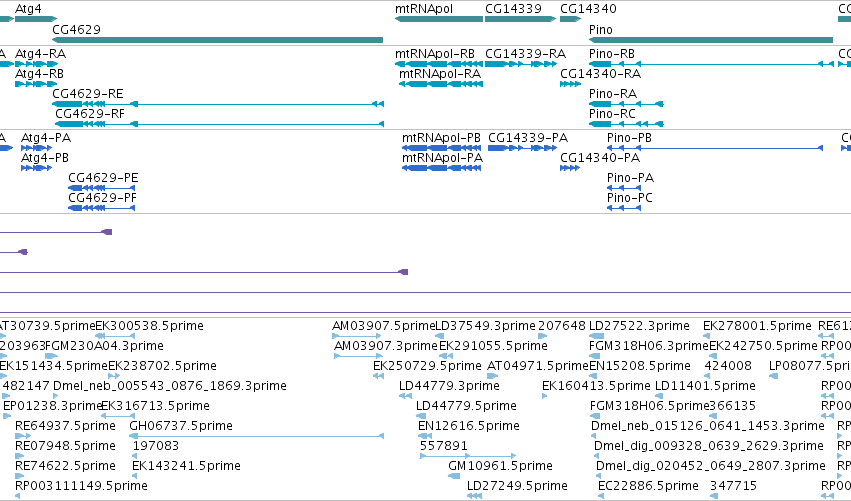The height and width of the screenshot is (501, 851).
Task: Select transcript mtRNApol-RB
Action: 435,54
